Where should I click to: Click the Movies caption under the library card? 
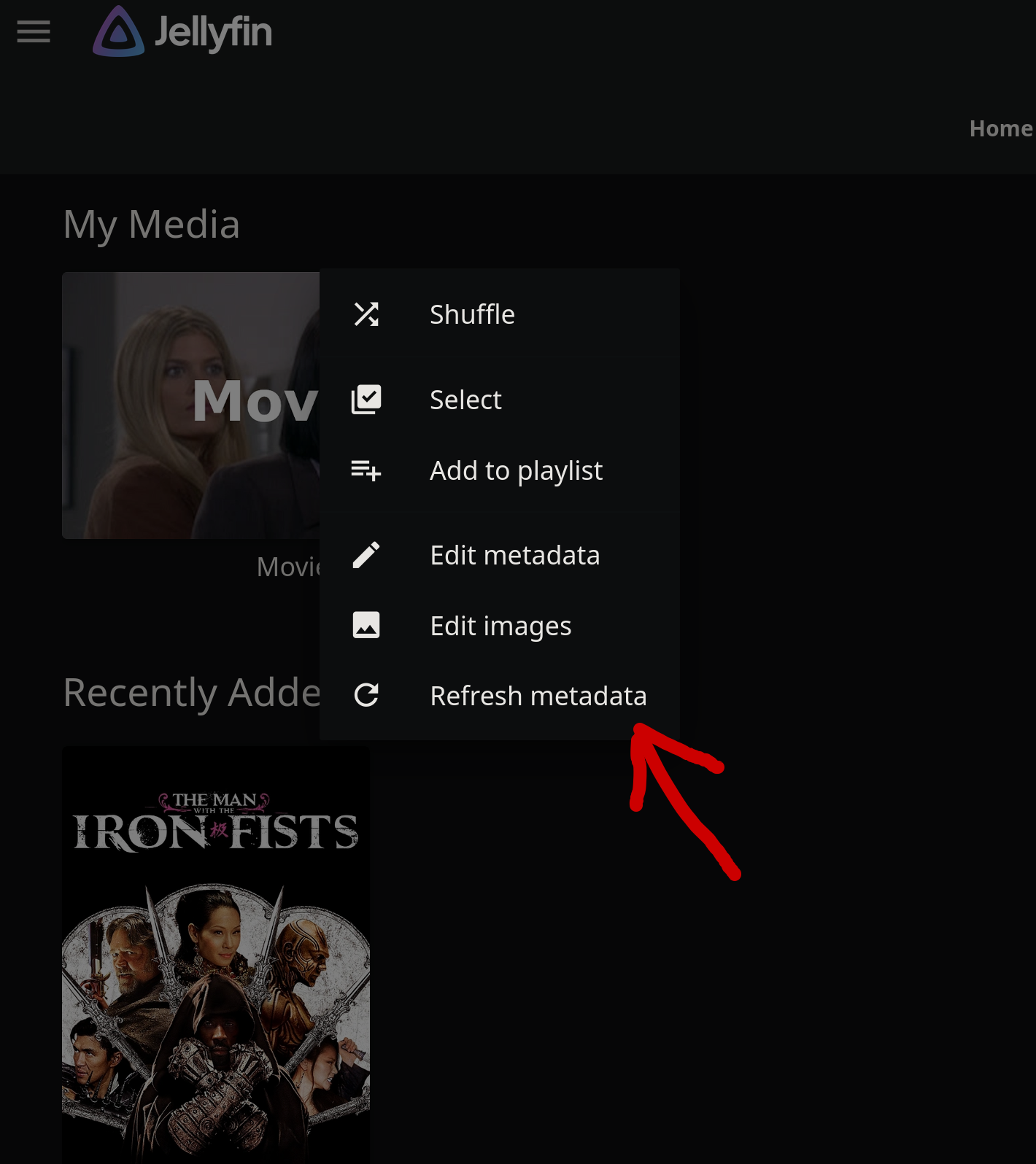(x=289, y=567)
